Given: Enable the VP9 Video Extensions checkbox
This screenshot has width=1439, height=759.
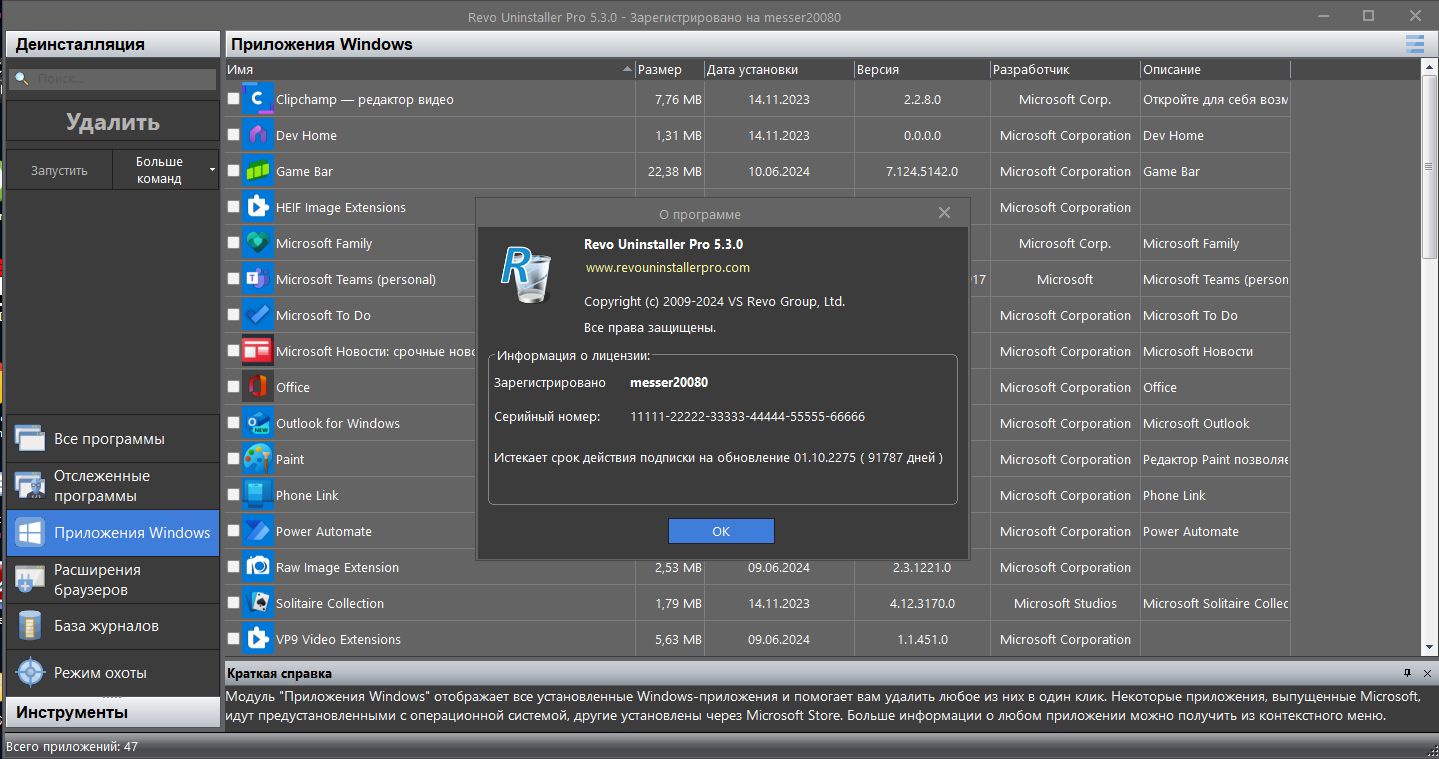Looking at the screenshot, I should pos(233,639).
